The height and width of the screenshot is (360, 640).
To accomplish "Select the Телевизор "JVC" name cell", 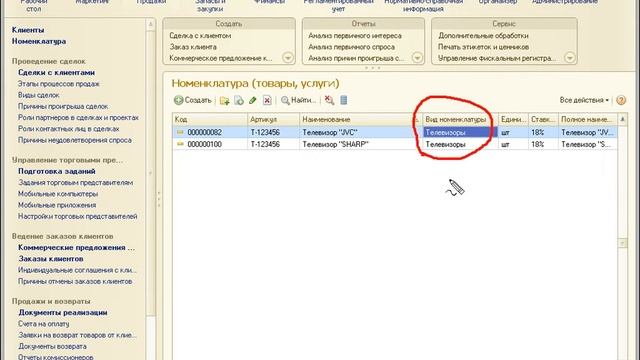I will (x=361, y=132).
